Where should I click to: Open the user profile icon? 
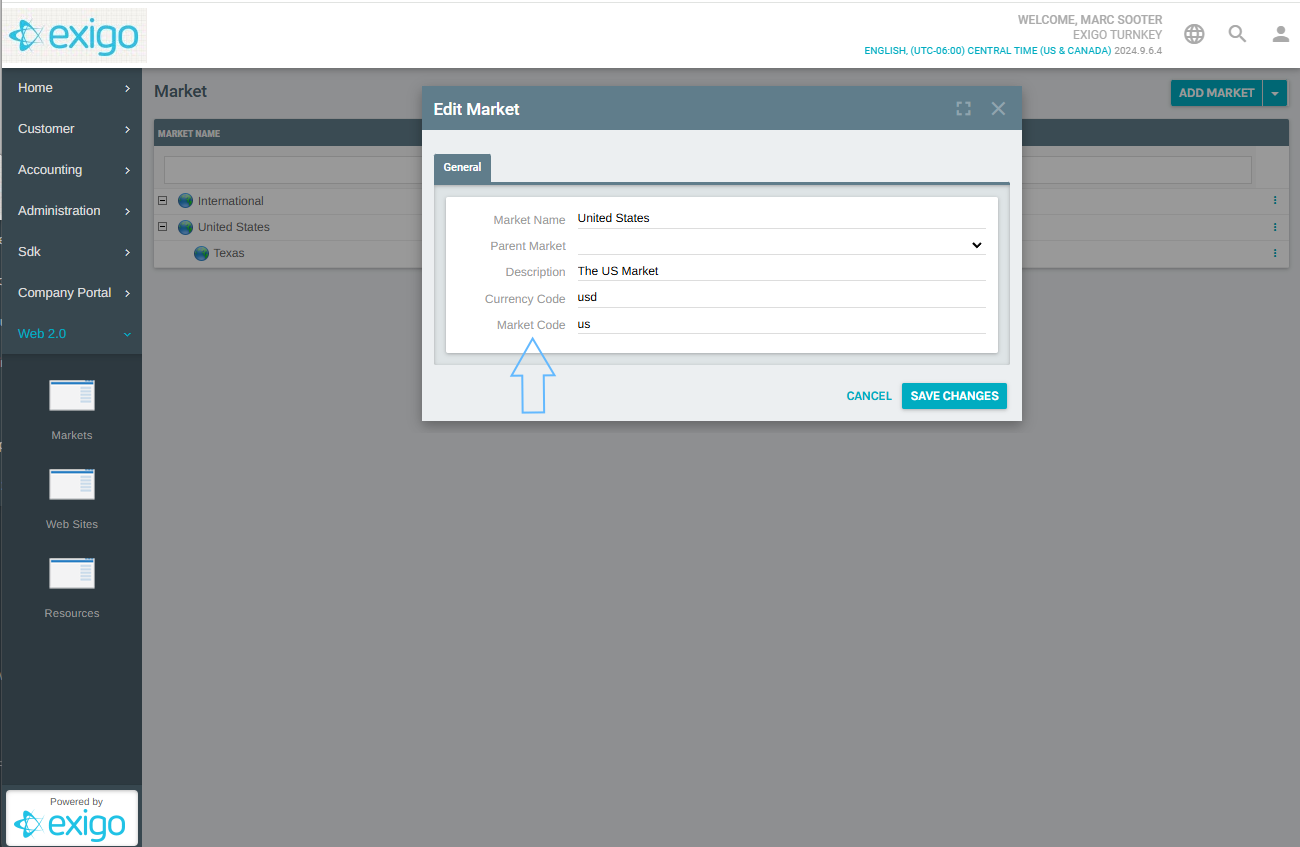[1280, 34]
